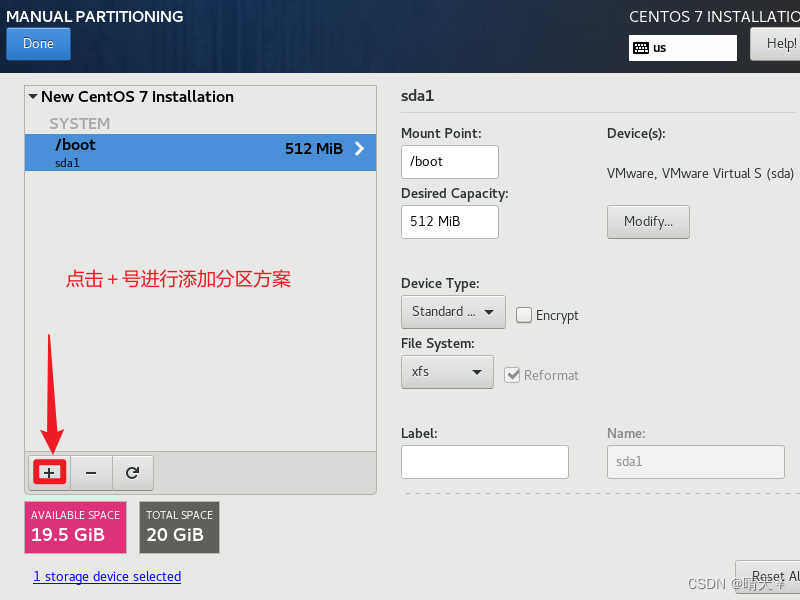
Task: Open the Device Type Standard dropdown
Action: click(453, 312)
